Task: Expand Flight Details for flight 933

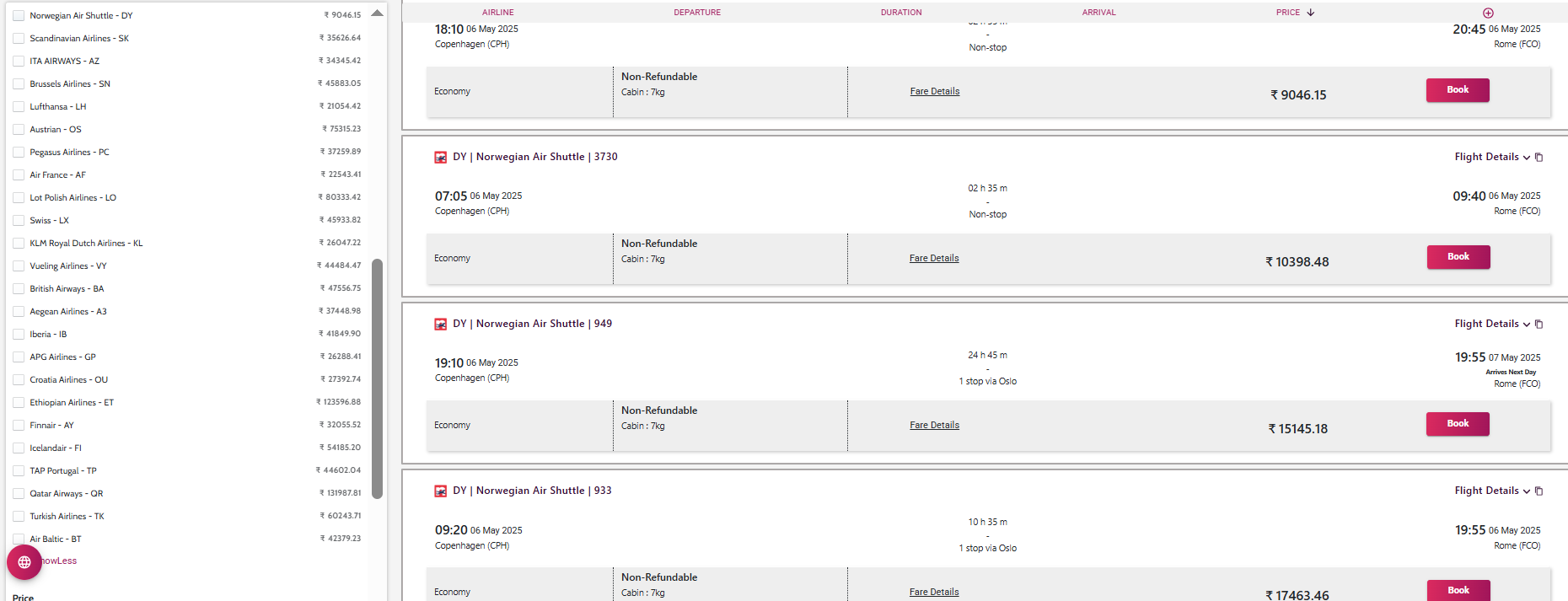Action: [x=1491, y=491]
